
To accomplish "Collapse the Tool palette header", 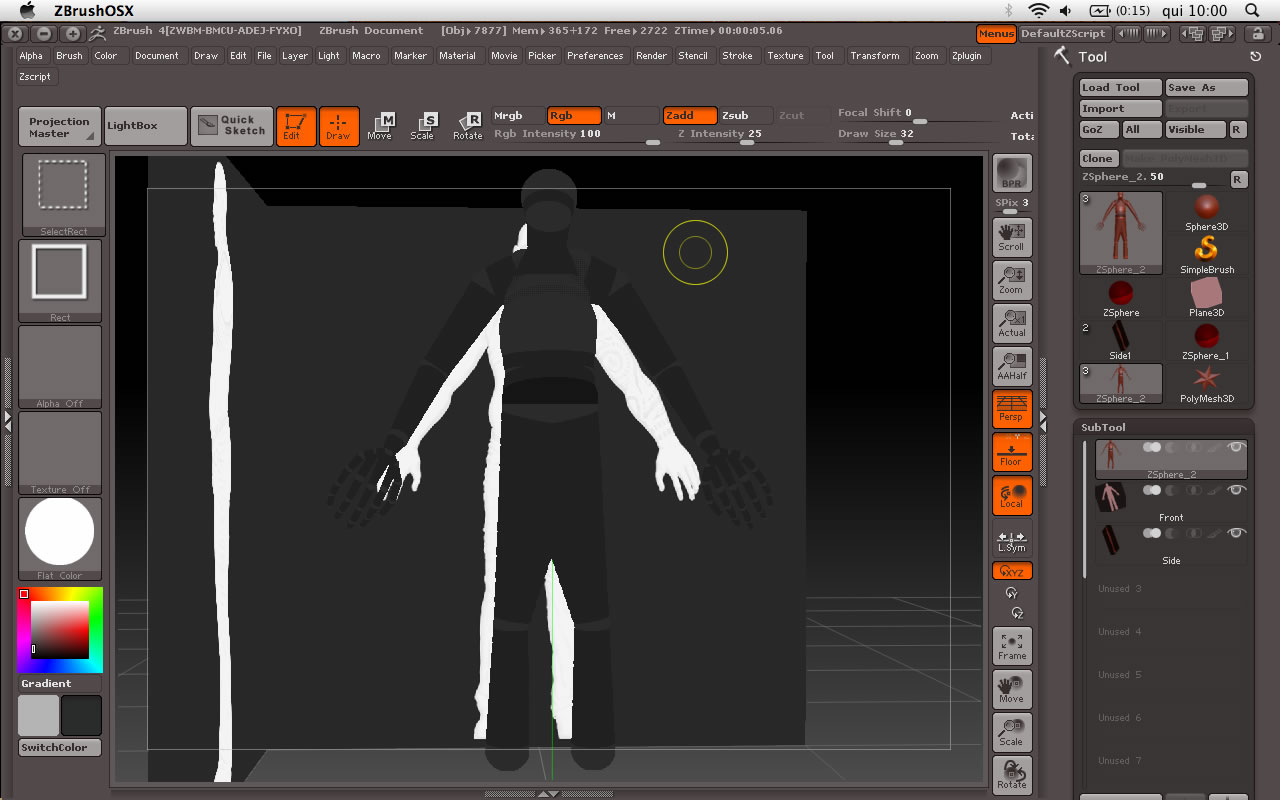I will pos(1093,57).
